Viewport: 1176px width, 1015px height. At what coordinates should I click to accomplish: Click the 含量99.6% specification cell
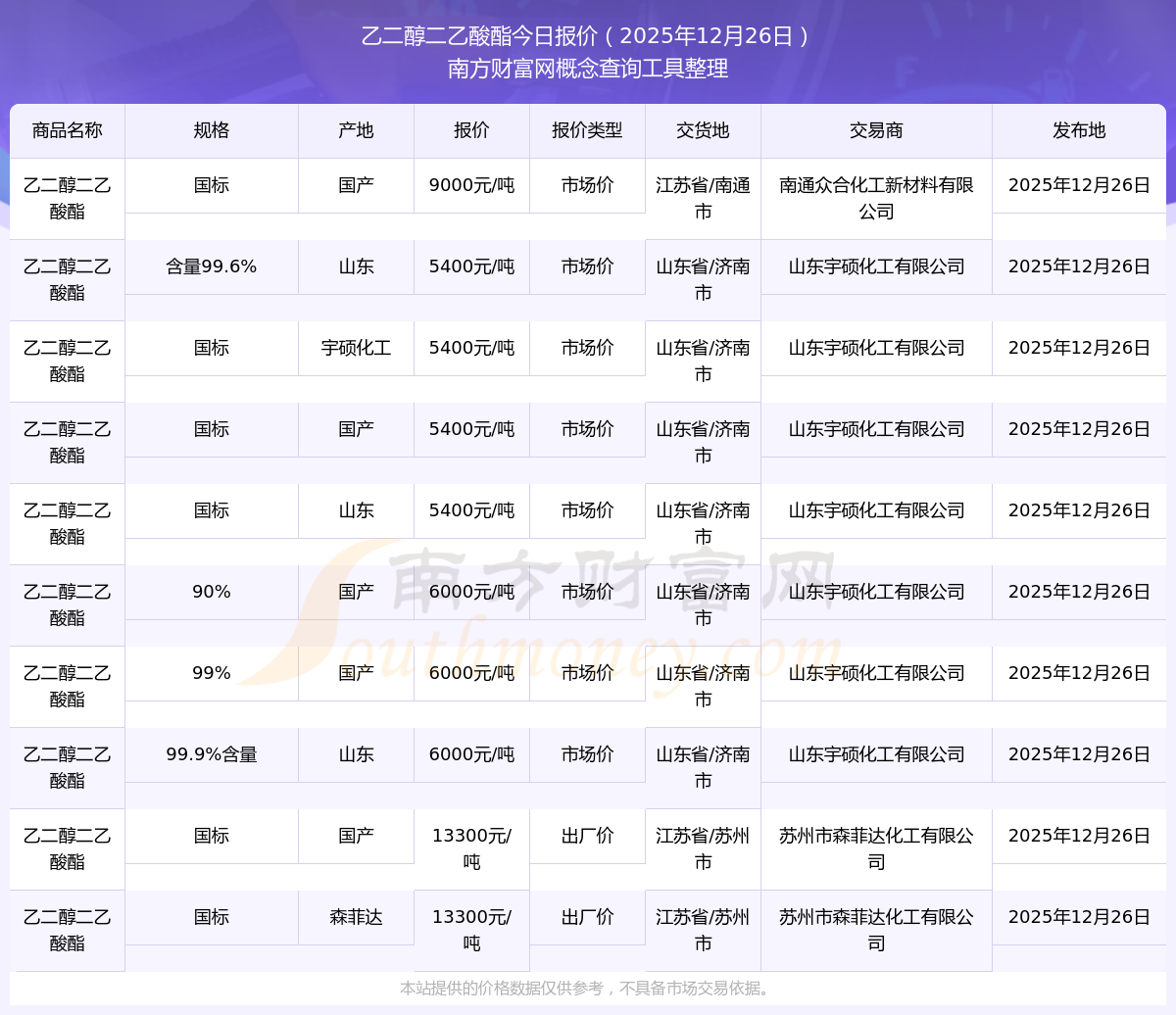[211, 266]
